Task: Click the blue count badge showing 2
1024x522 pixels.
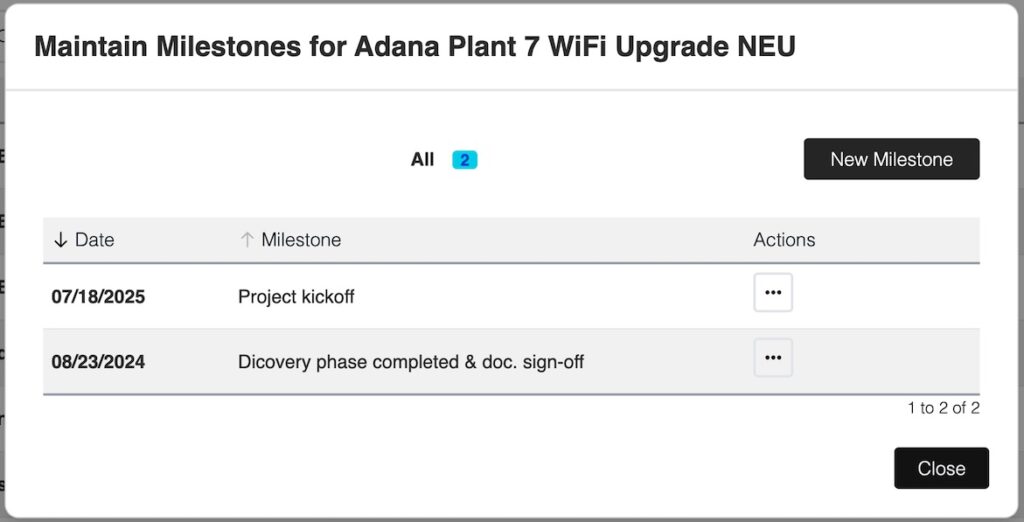Action: tap(464, 160)
